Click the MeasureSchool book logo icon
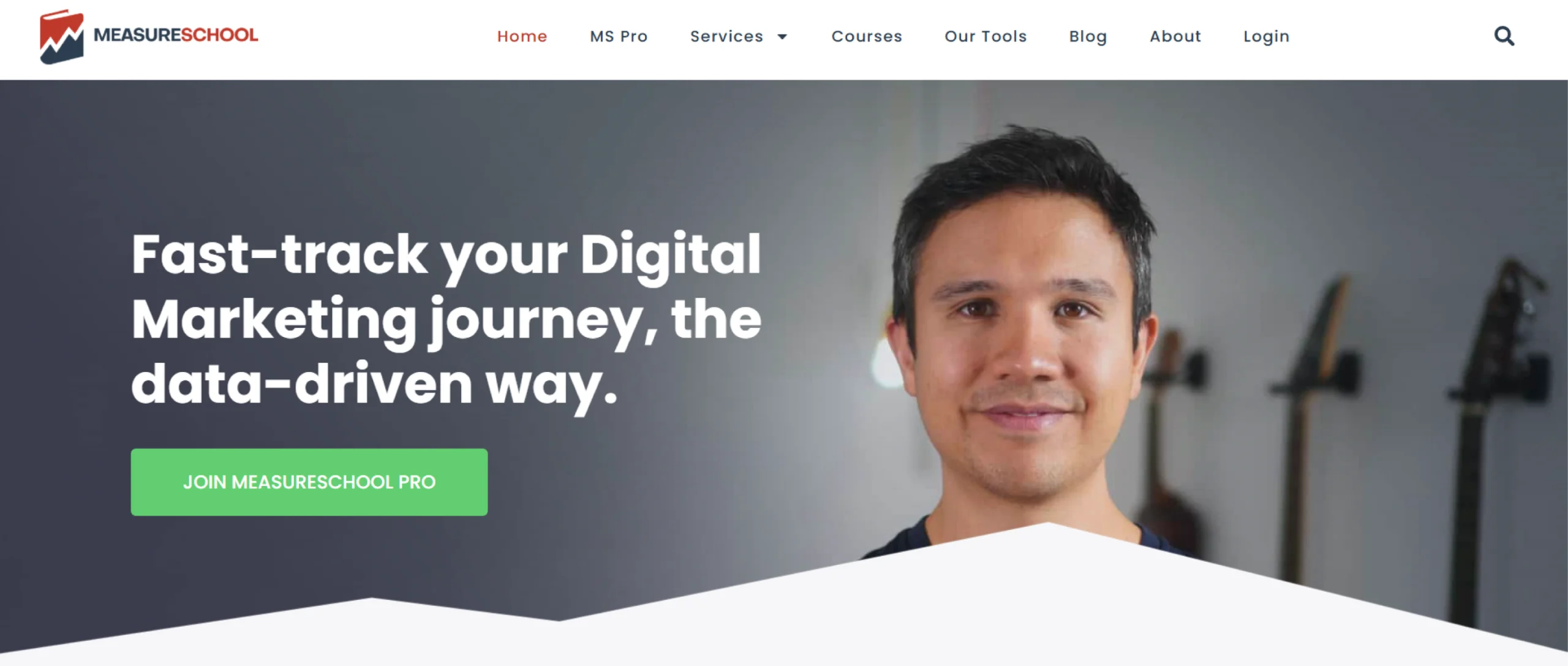The width and height of the screenshot is (1568, 666). pyautogui.click(x=61, y=36)
